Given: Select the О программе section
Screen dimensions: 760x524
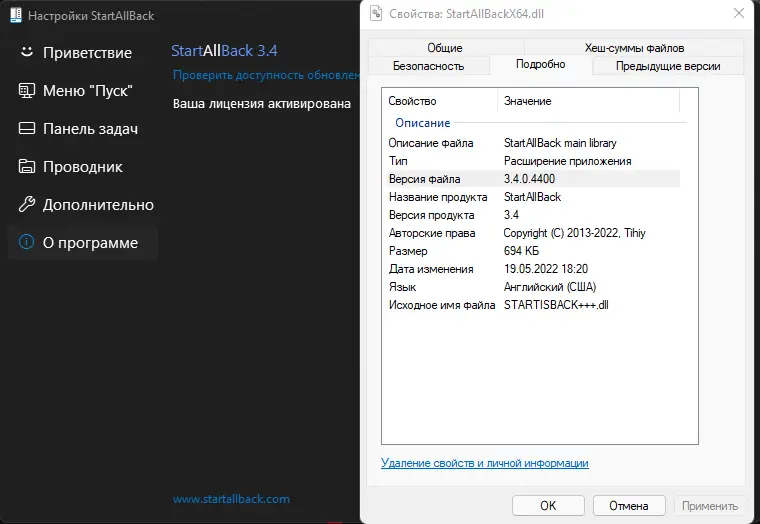Looking at the screenshot, I should 82,242.
